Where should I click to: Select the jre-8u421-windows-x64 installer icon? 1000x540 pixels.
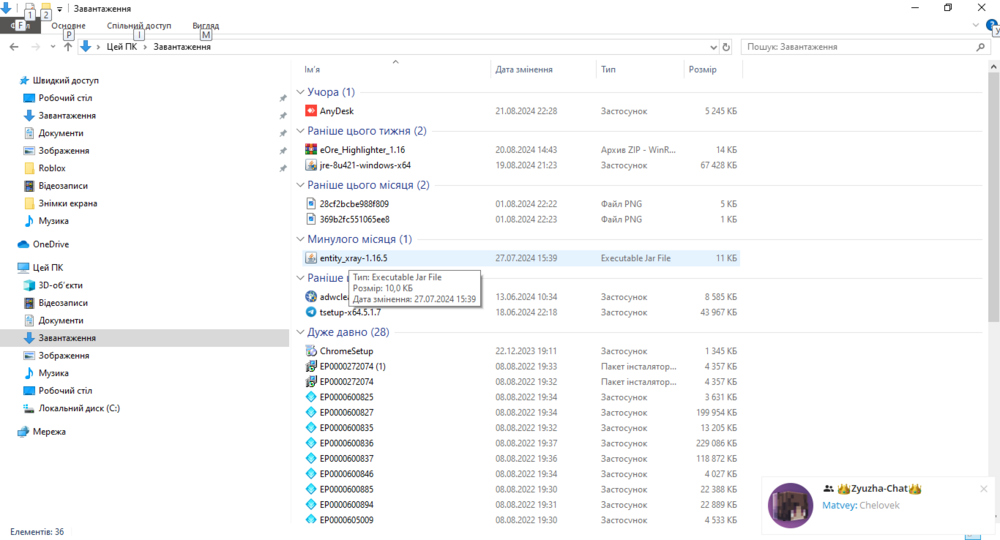pyautogui.click(x=311, y=165)
